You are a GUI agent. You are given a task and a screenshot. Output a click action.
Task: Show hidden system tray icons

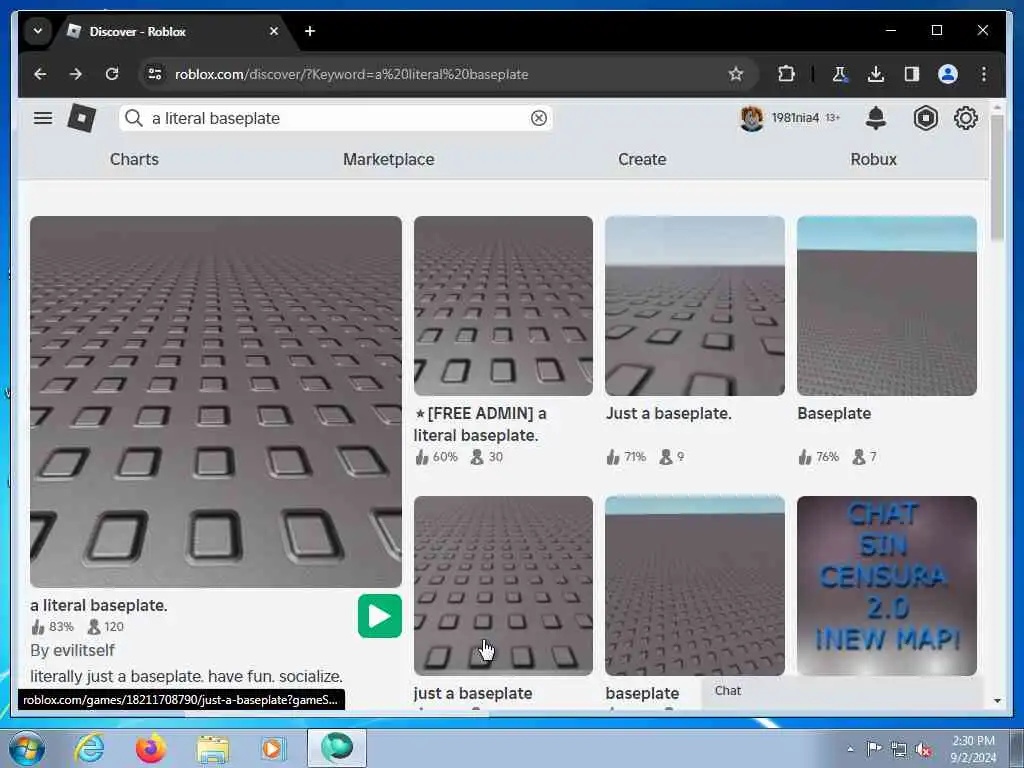pos(850,749)
